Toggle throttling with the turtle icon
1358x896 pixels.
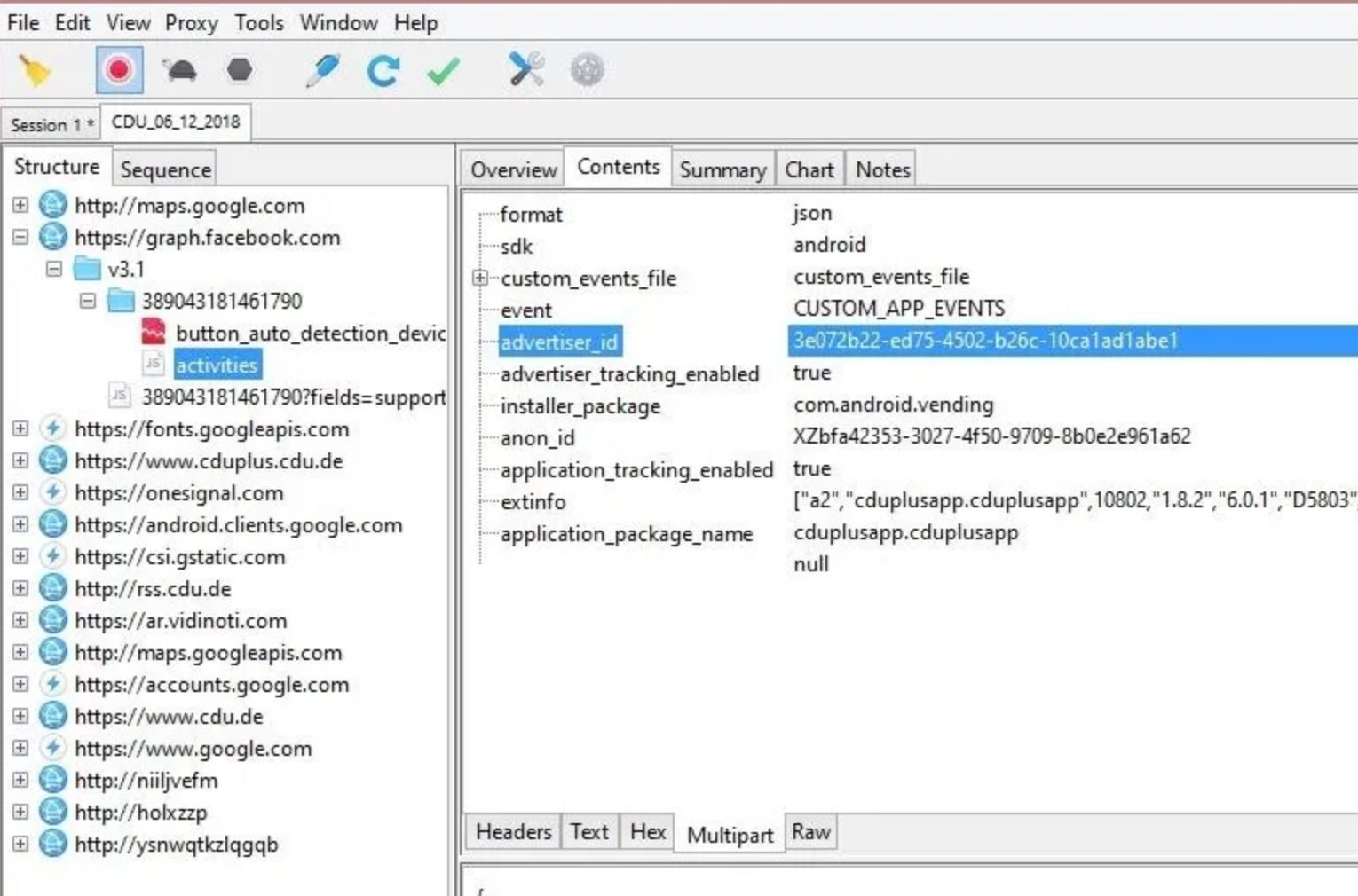[180, 70]
